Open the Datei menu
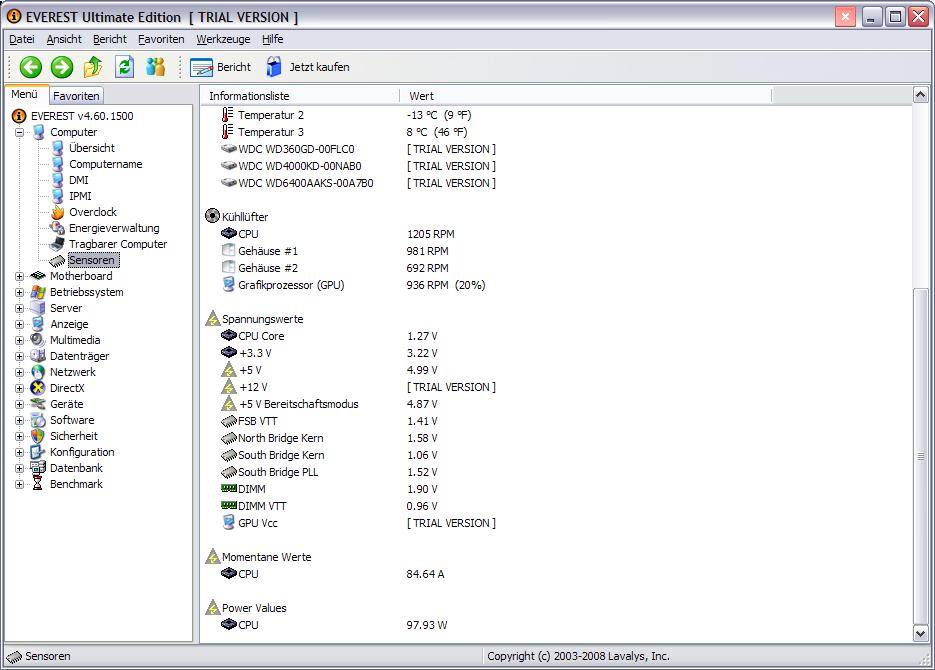The height and width of the screenshot is (670, 935). click(x=21, y=39)
